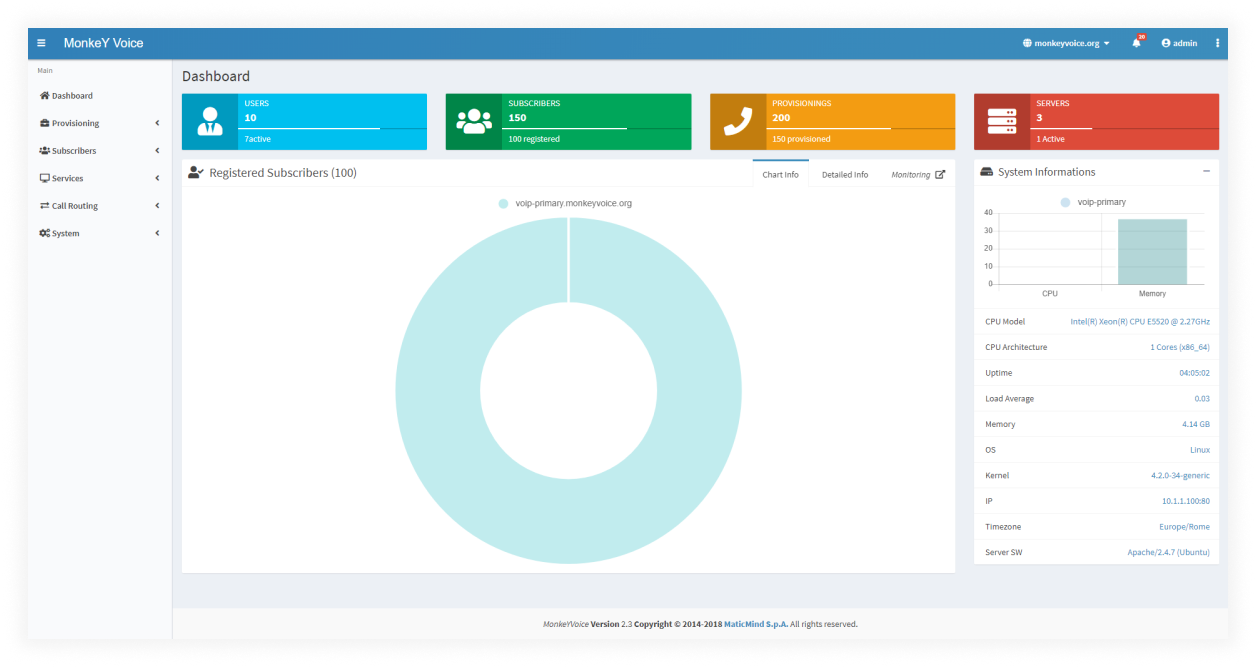Open System in the sidebar
1256x667 pixels.
coord(100,233)
